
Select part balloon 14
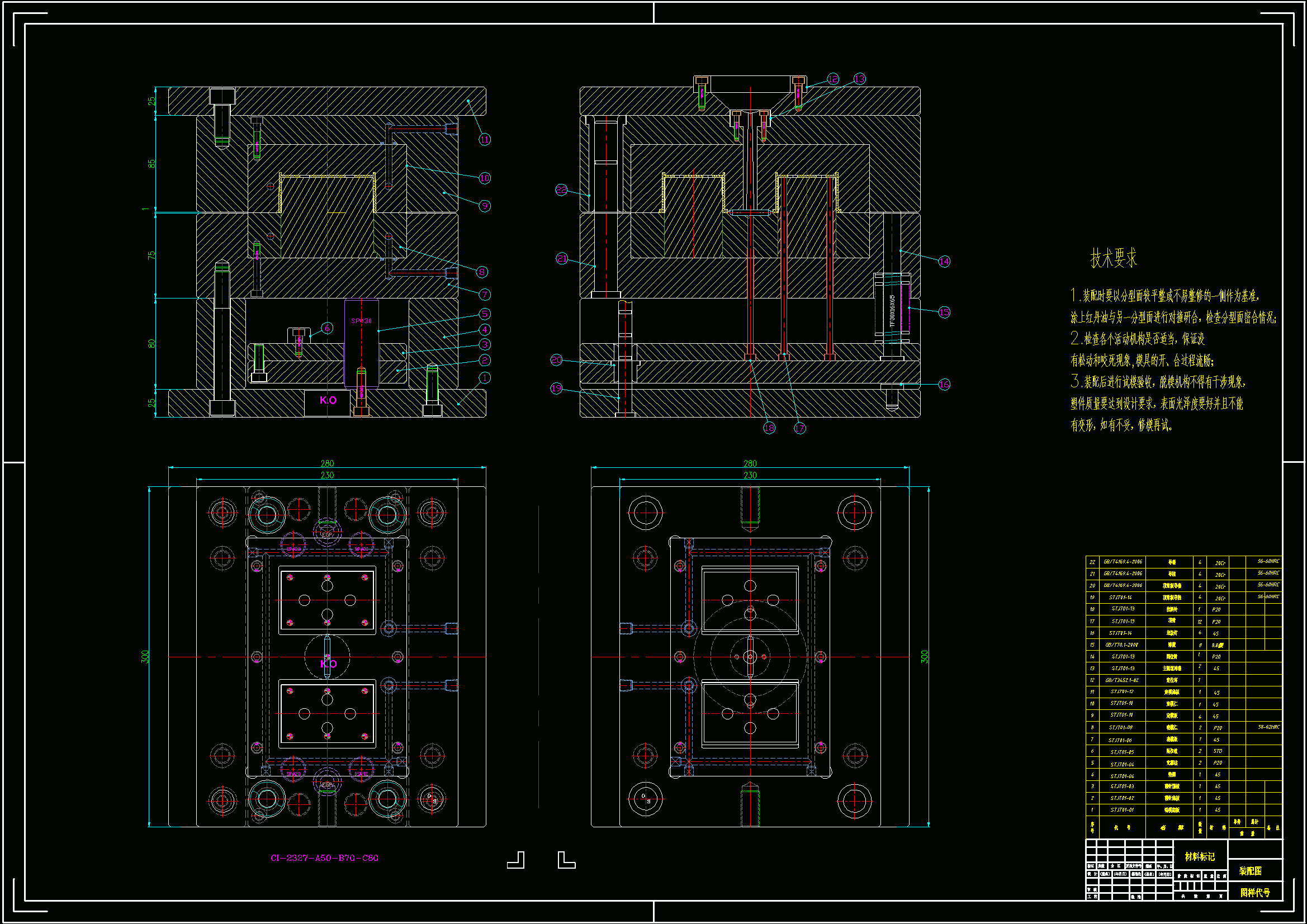coord(944,261)
